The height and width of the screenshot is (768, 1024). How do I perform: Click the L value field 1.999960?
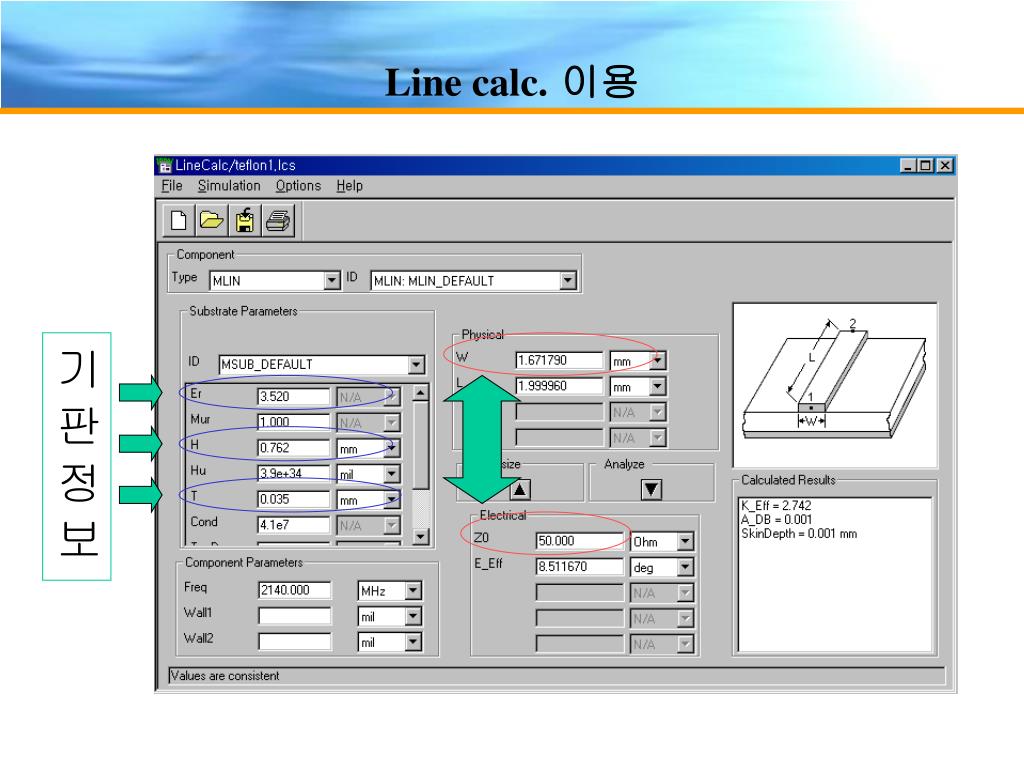(559, 386)
